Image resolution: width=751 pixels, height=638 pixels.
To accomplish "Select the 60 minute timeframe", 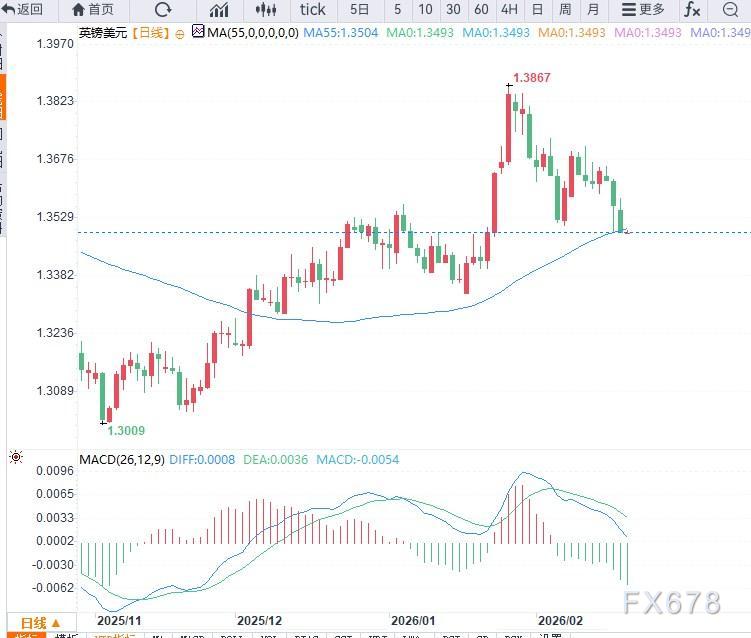I will [x=481, y=10].
